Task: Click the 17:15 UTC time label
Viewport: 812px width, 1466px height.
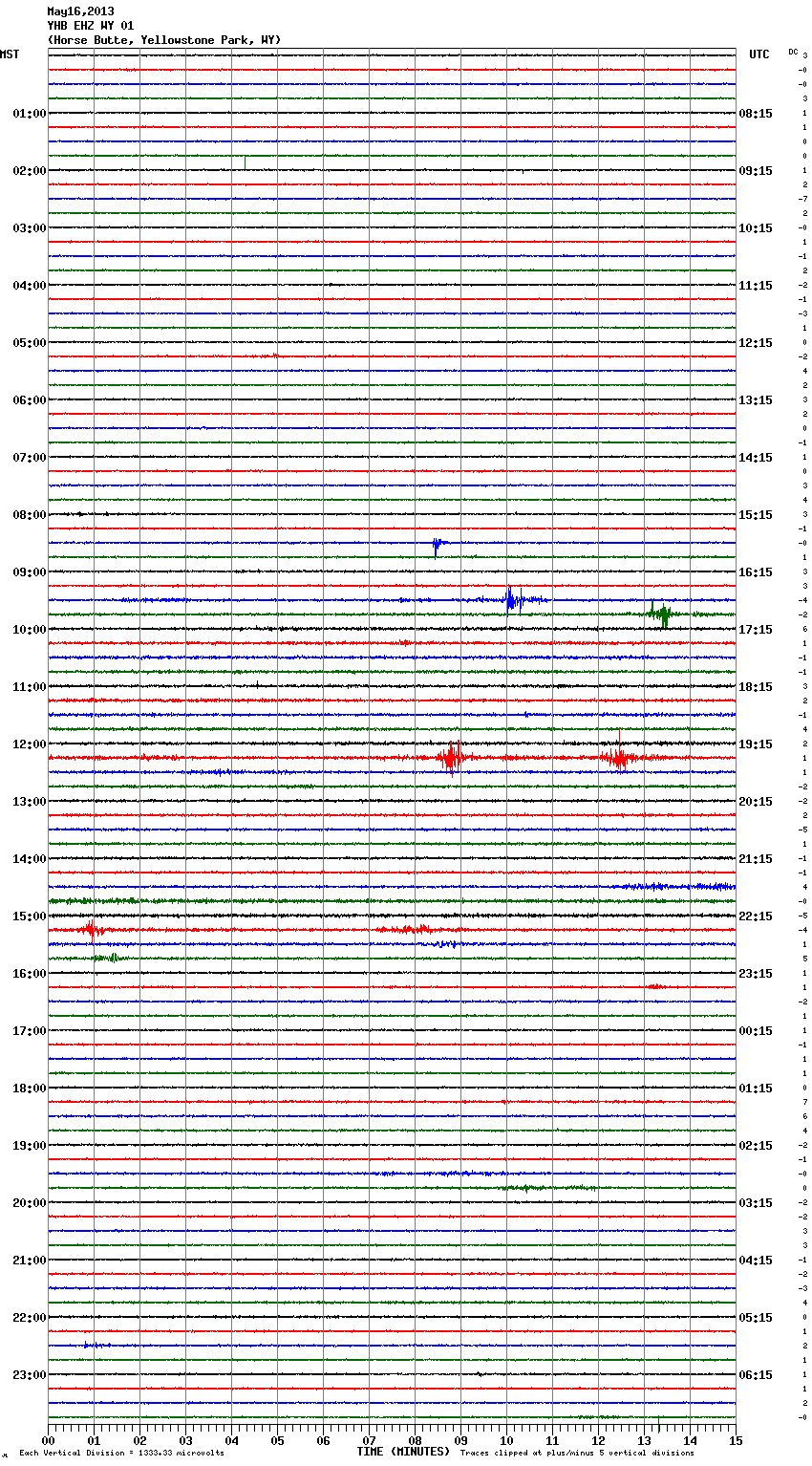Action: pyautogui.click(x=756, y=630)
